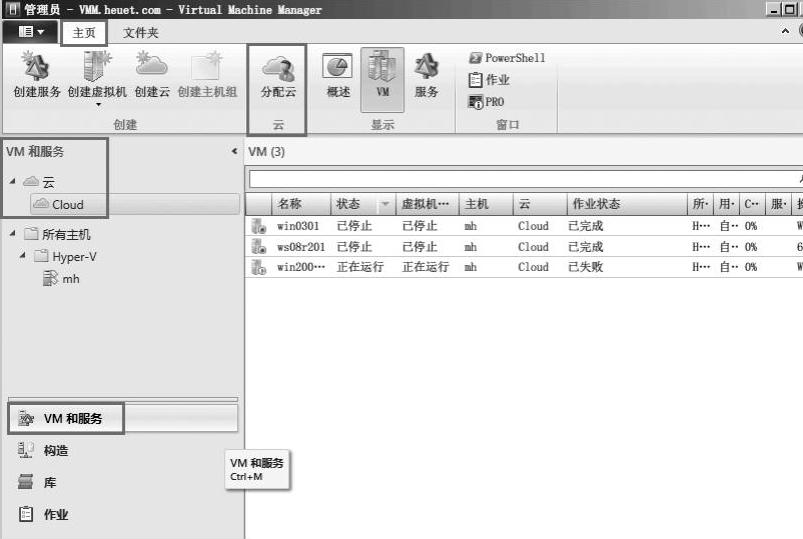
Task: Open the 库 workspace
Action: pos(50,483)
